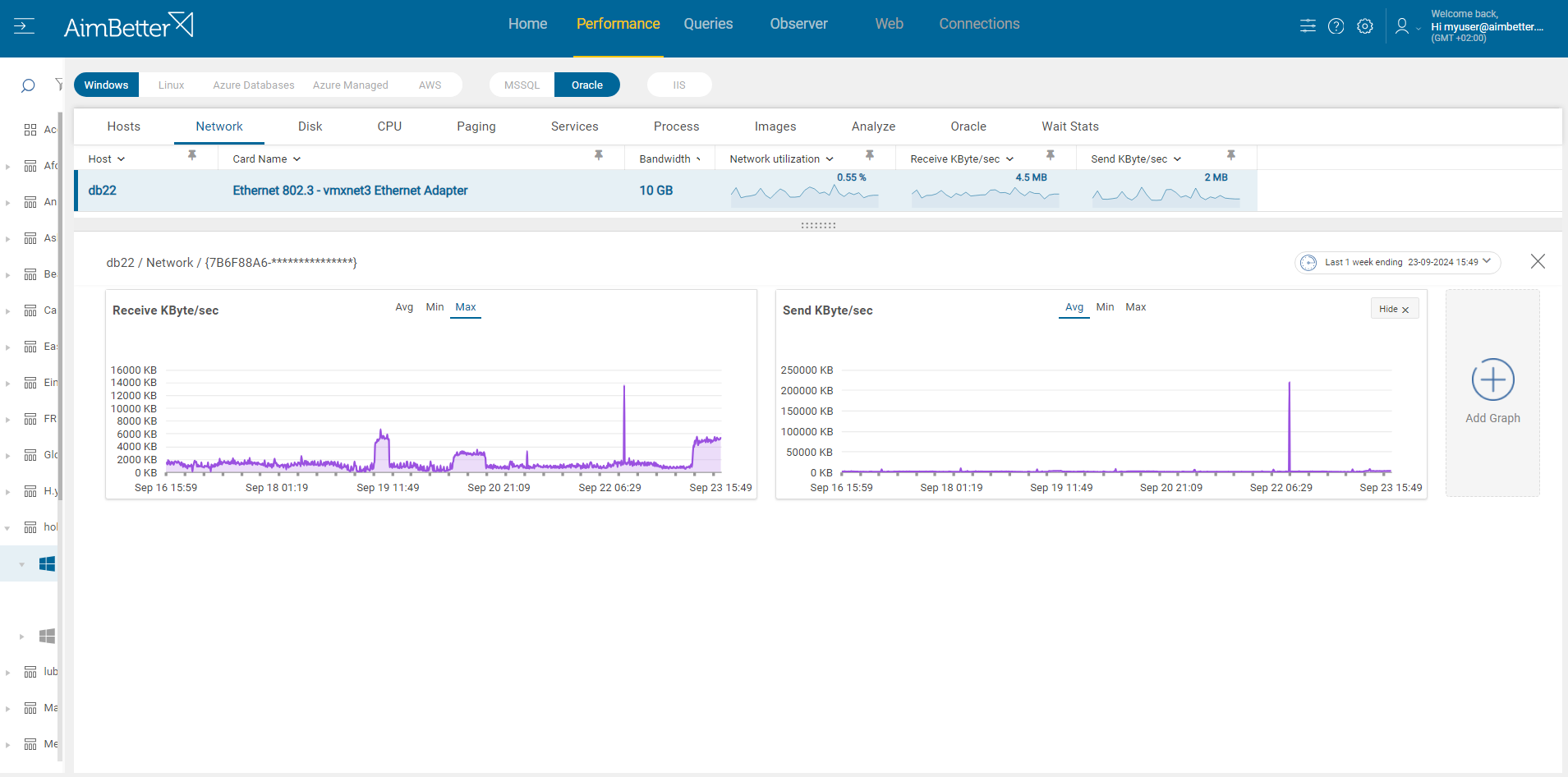Open the Send KByte/sec column dropdown
Image resolution: width=1568 pixels, height=777 pixels.
click(x=1178, y=159)
